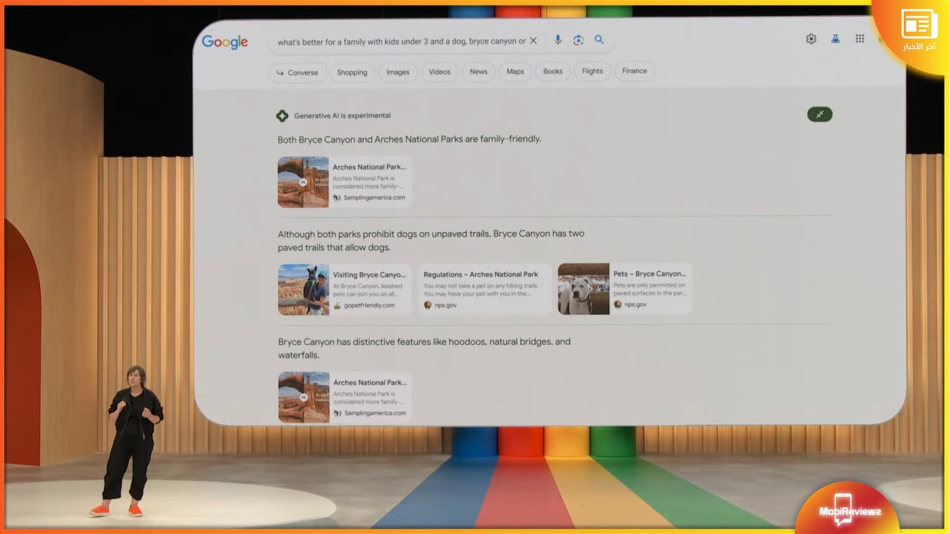Image resolution: width=950 pixels, height=534 pixels.
Task: Click top Samplingamerica.com source label
Action: (x=374, y=198)
